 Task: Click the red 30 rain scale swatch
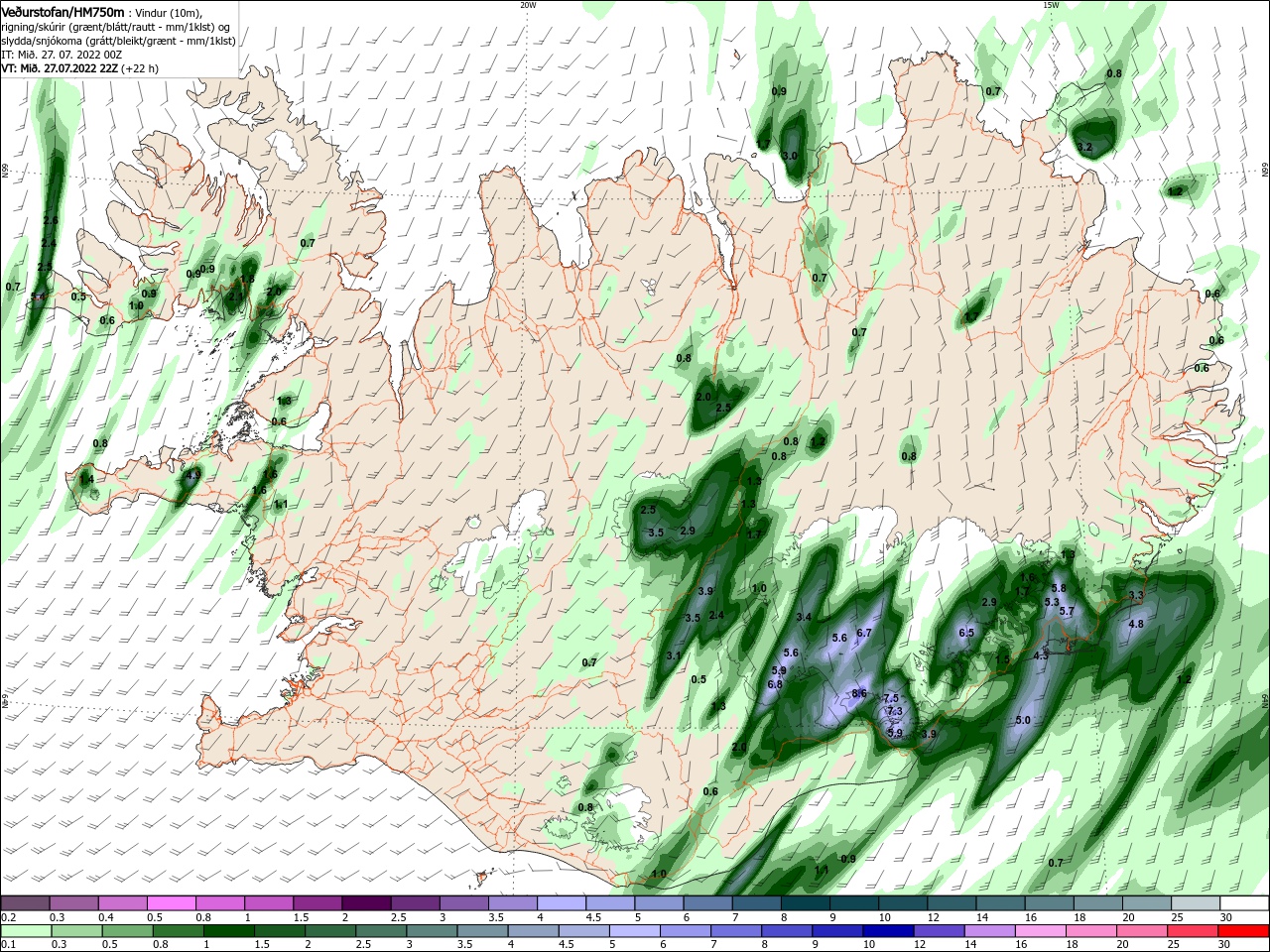1244,931
